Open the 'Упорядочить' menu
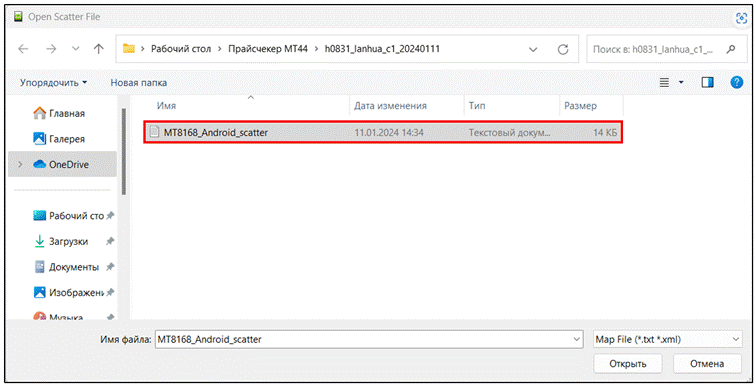 point(54,82)
